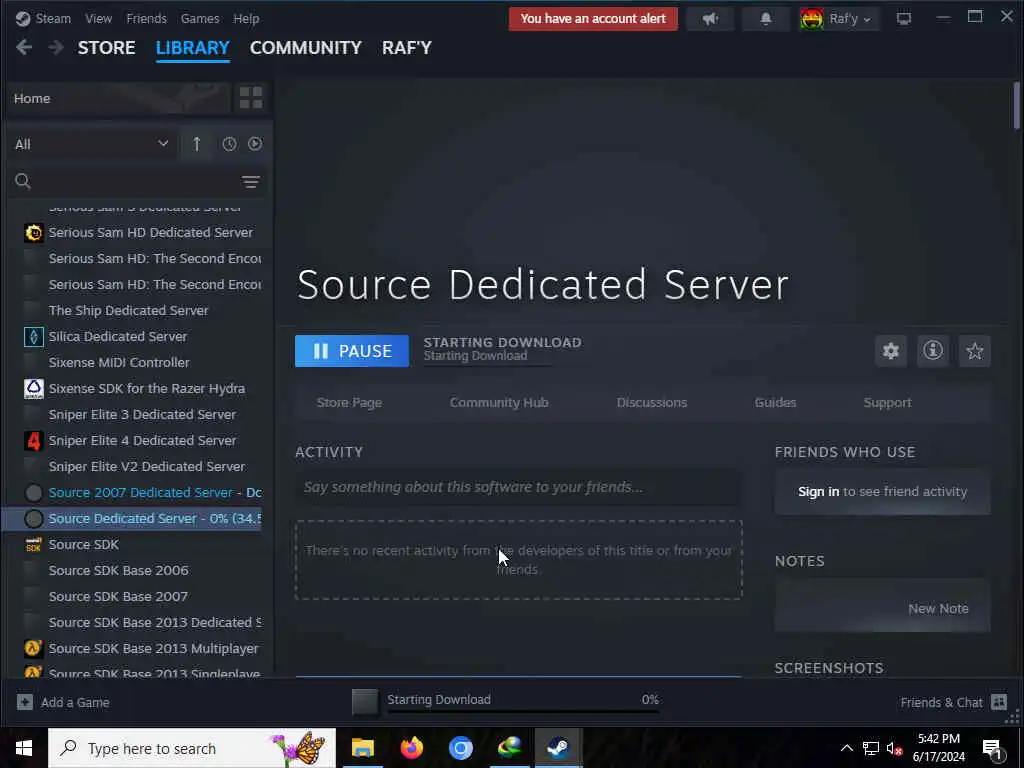
Task: Click the Add a Game plus icon
Action: pyautogui.click(x=25, y=702)
